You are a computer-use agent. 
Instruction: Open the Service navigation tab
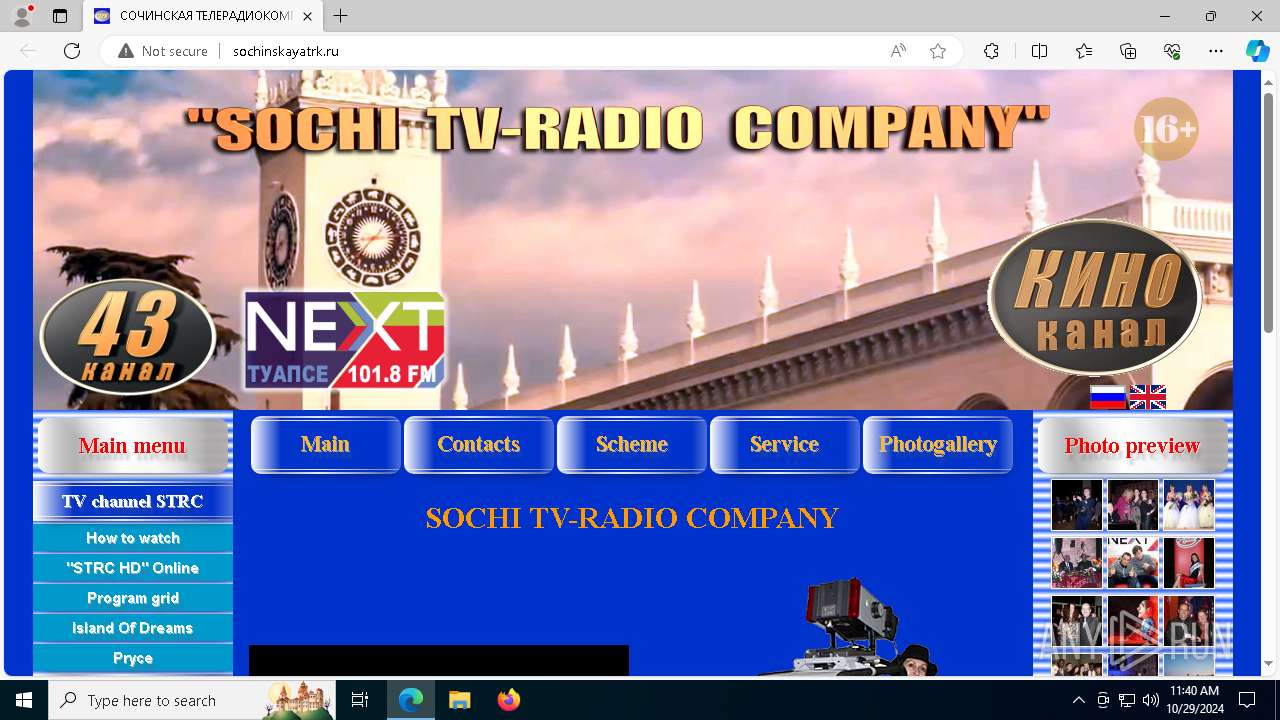coord(785,444)
